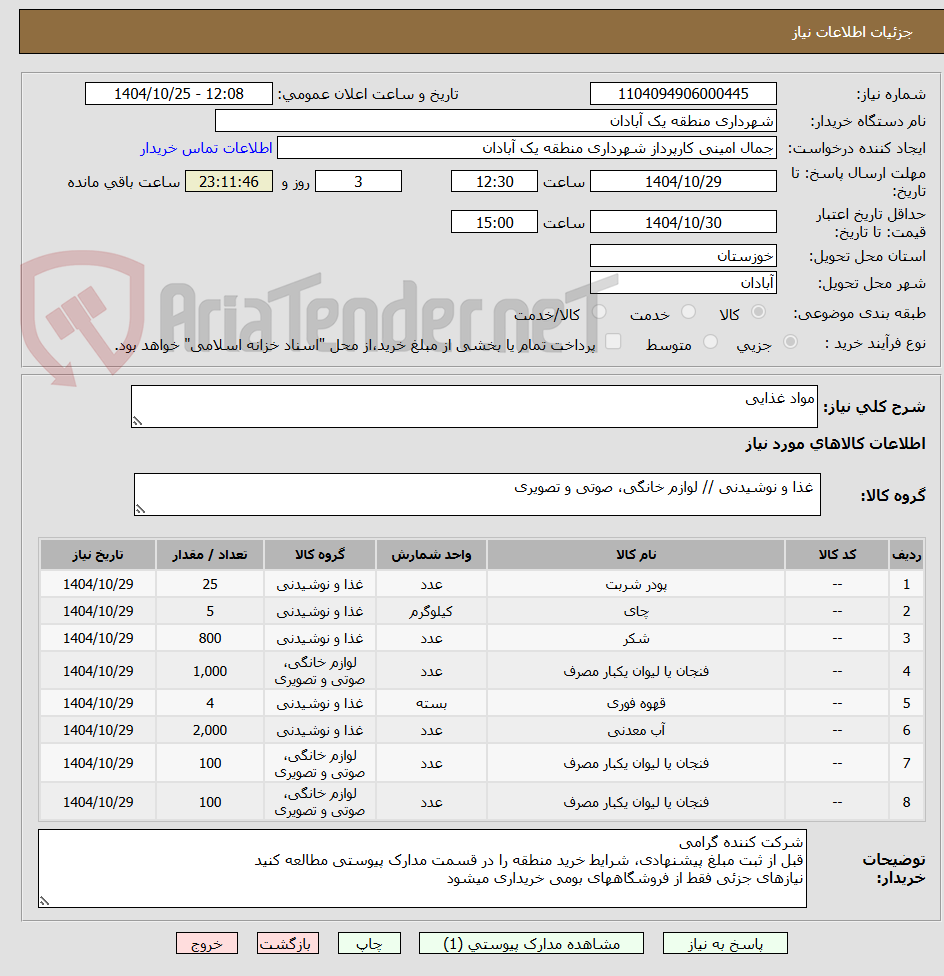Open مشاهده مدارک پیوستی (1) button
Image resolution: width=944 pixels, height=976 pixels.
tap(531, 943)
